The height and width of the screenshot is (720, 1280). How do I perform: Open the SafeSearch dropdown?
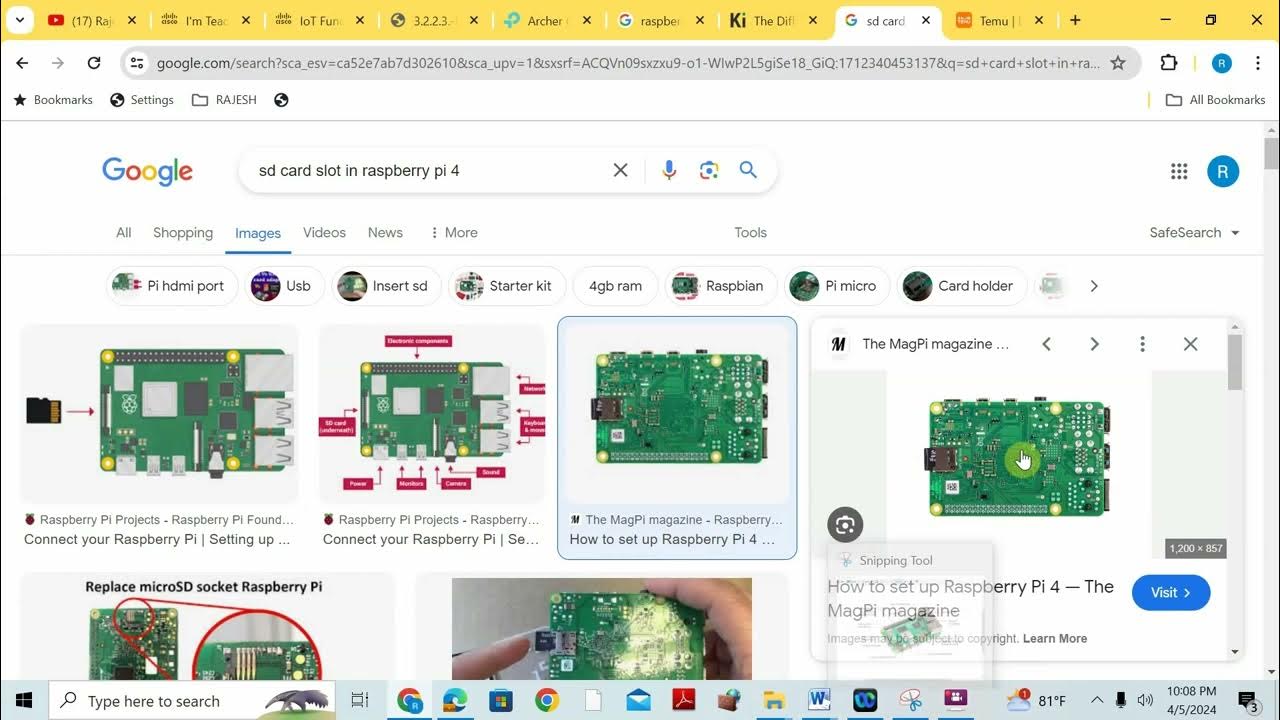pos(1194,232)
